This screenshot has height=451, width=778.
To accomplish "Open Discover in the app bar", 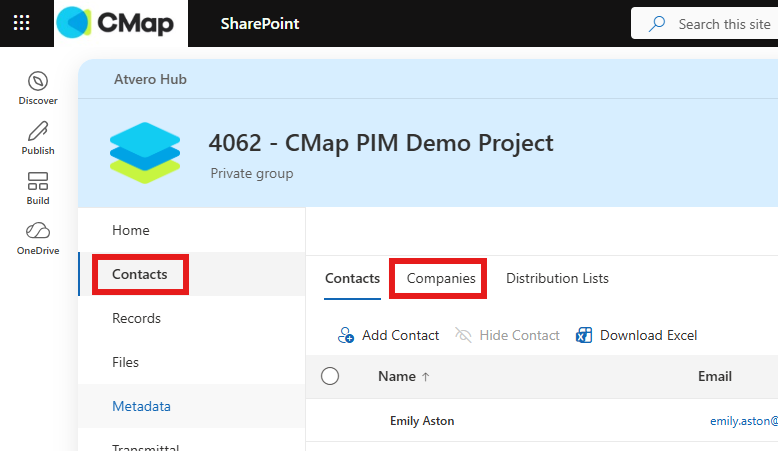I will (38, 88).
